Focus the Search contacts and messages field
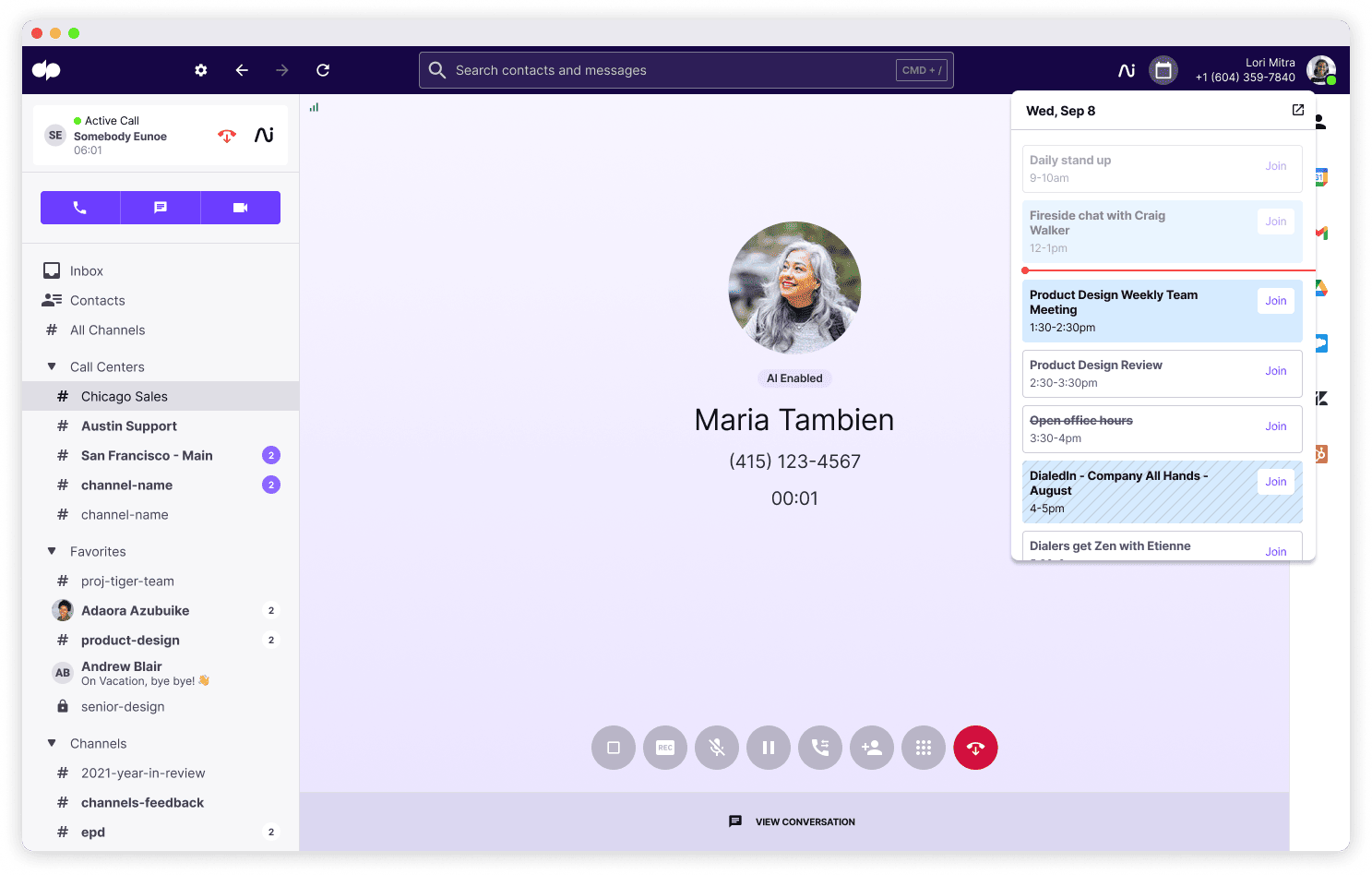Screen dimensions: 1372x875 [x=686, y=70]
